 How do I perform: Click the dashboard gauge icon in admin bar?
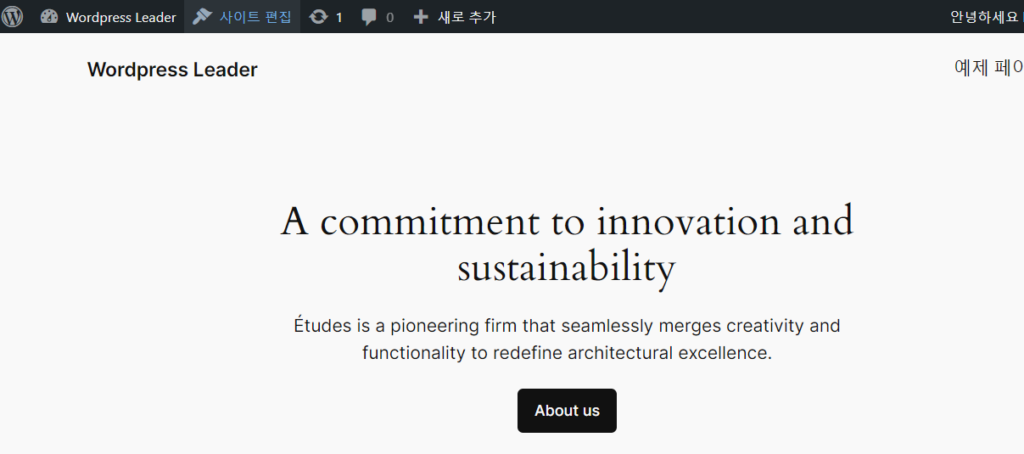pyautogui.click(x=49, y=17)
